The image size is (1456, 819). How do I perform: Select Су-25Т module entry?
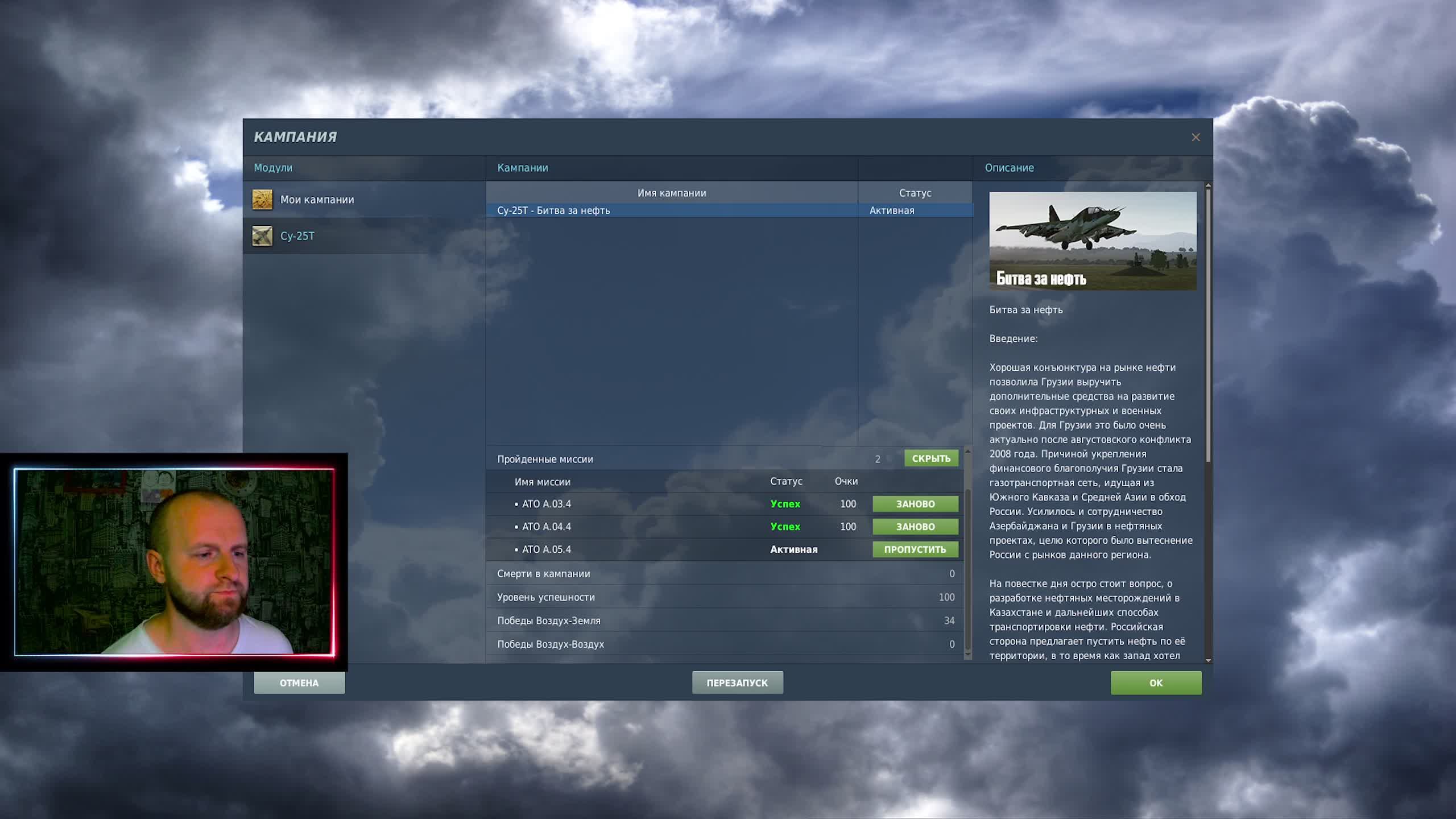(x=297, y=236)
